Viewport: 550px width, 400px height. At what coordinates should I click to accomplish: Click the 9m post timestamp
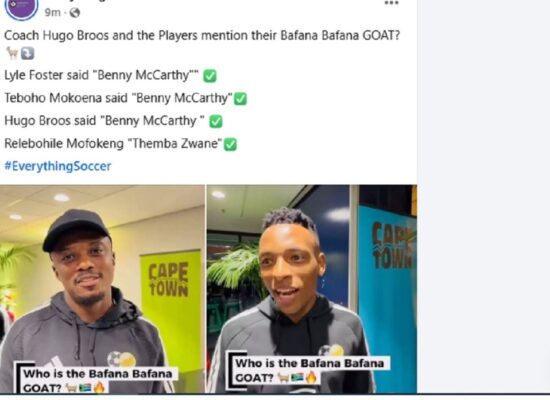point(52,13)
